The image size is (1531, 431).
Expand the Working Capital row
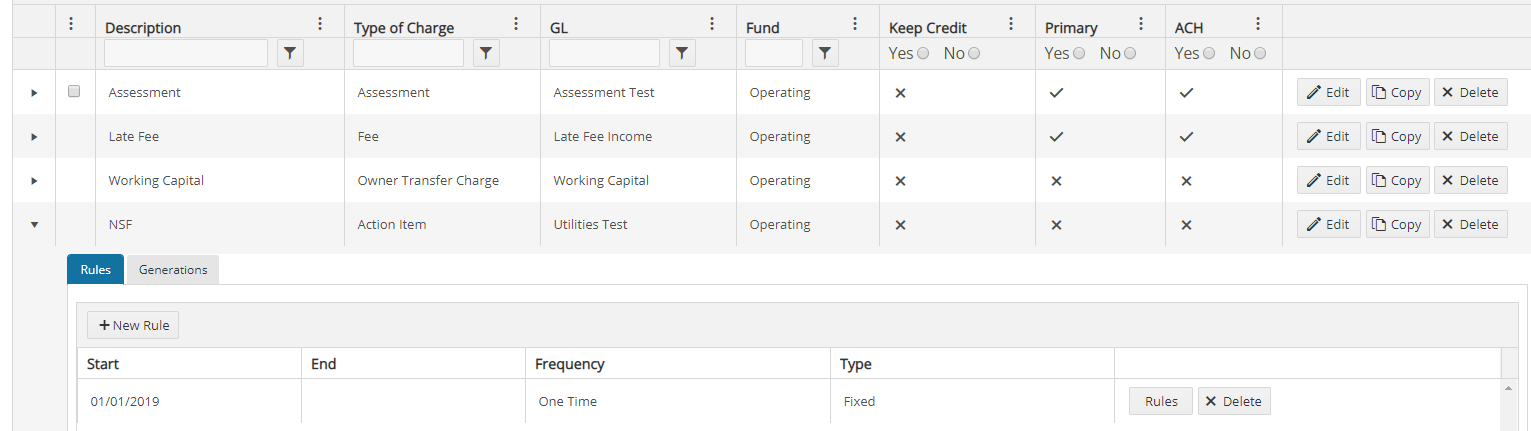(x=34, y=181)
